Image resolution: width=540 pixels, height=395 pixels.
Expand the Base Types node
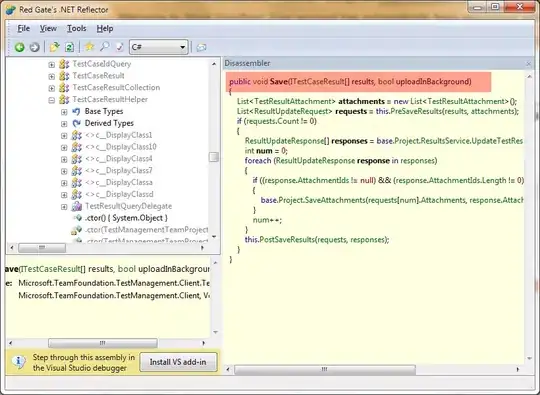point(64,112)
